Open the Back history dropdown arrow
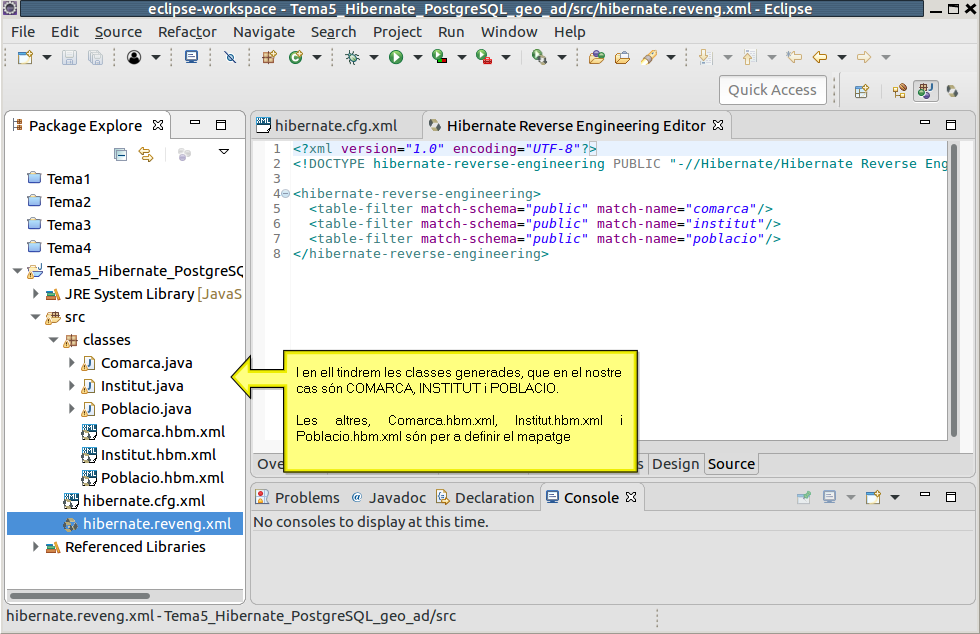Screen dimensions: 980x634 tap(842, 58)
